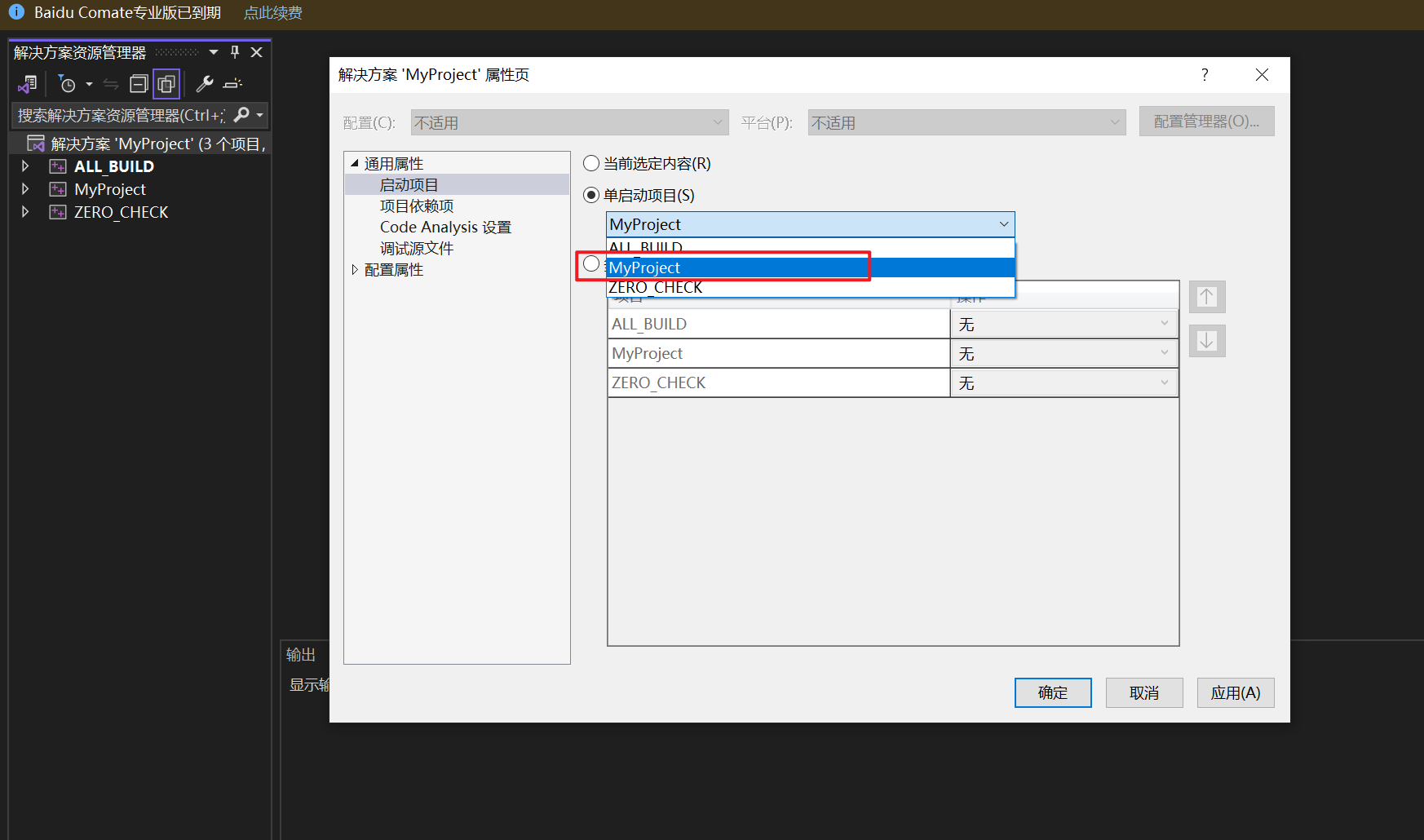Screen dimensions: 1424x840
Task: Expand the 配置属性 tree node
Action: [x=355, y=269]
